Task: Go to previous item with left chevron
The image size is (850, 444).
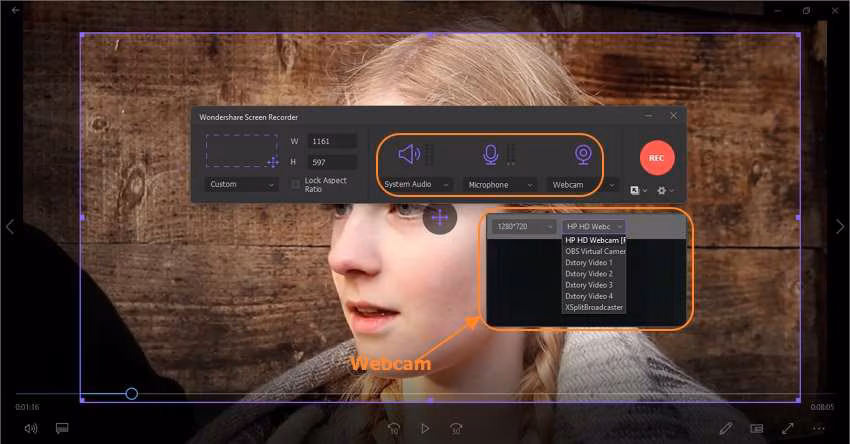Action: coord(10,227)
